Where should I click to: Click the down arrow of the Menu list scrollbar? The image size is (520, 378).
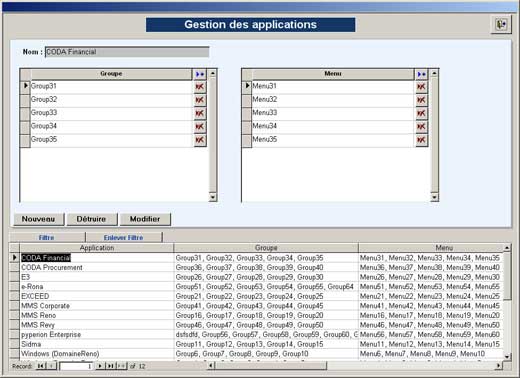[x=434, y=197]
